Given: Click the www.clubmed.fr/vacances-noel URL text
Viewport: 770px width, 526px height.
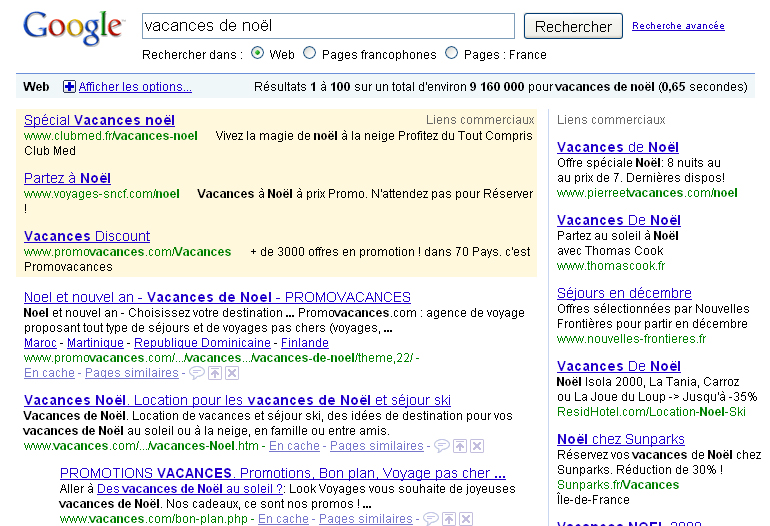Looking at the screenshot, I should 110,136.
